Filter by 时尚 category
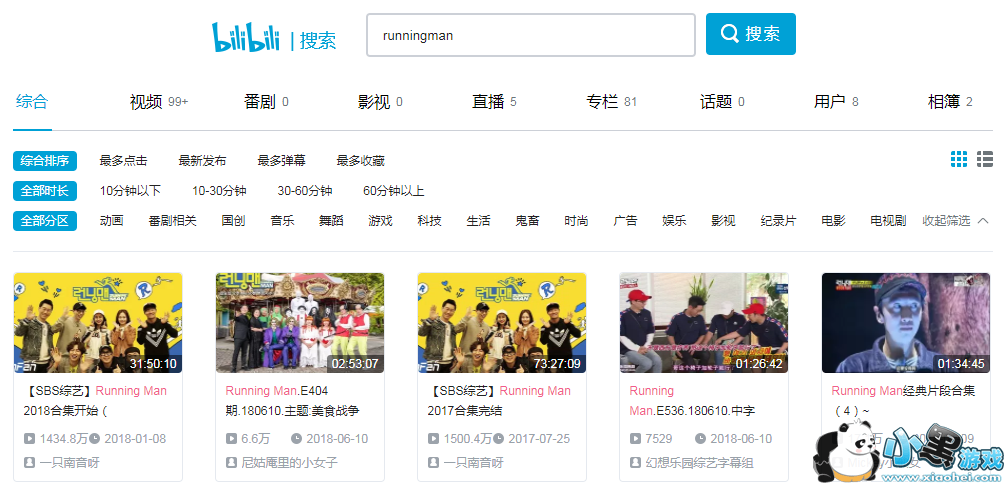The width and height of the screenshot is (1005, 486). pos(576,221)
